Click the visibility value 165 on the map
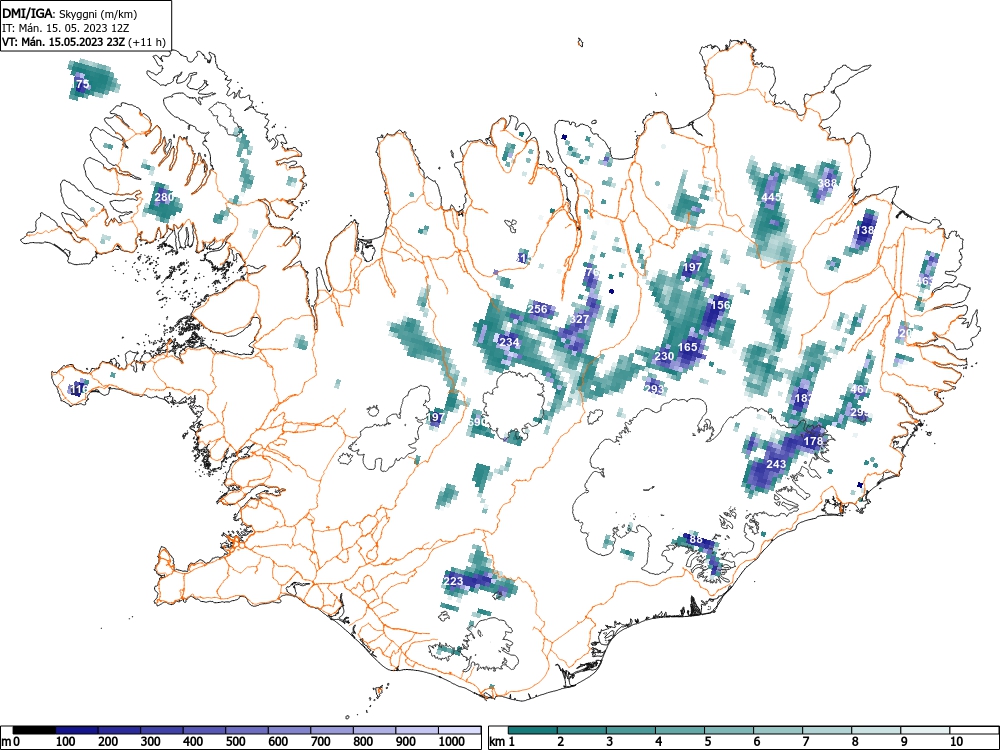1000x750 pixels. (x=688, y=347)
